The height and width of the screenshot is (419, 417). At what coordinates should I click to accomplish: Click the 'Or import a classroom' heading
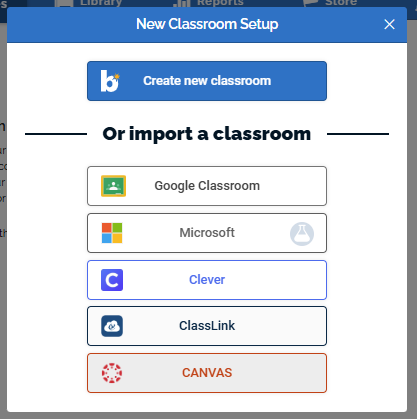click(x=207, y=134)
